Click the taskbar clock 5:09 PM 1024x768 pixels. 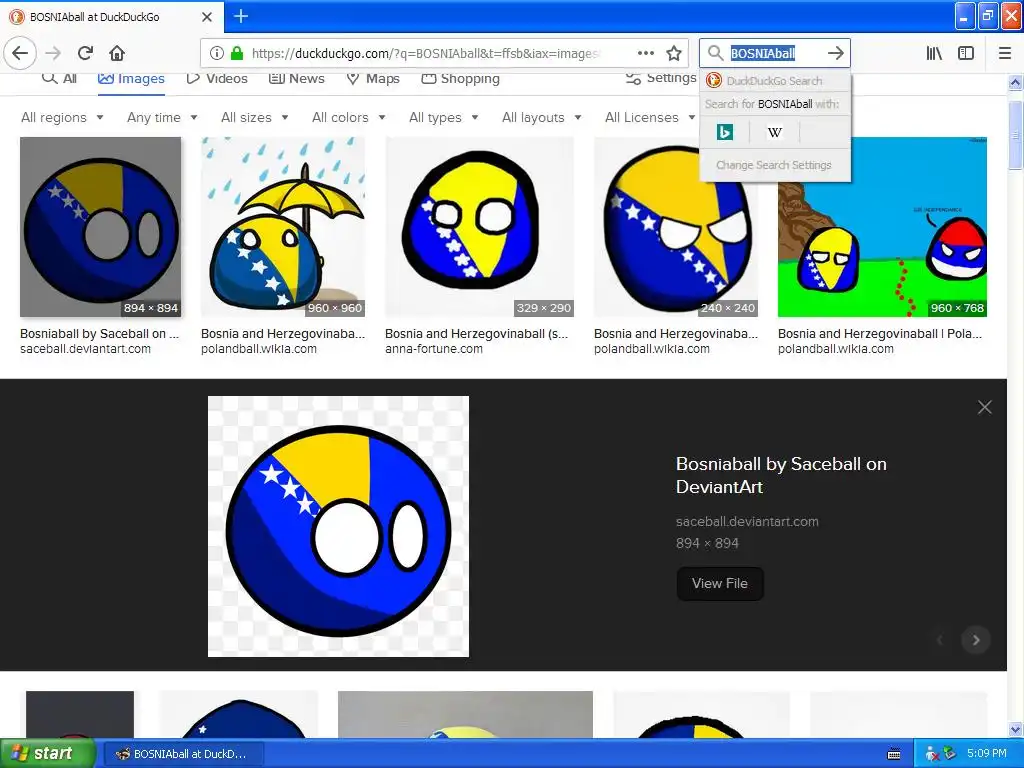coord(987,754)
